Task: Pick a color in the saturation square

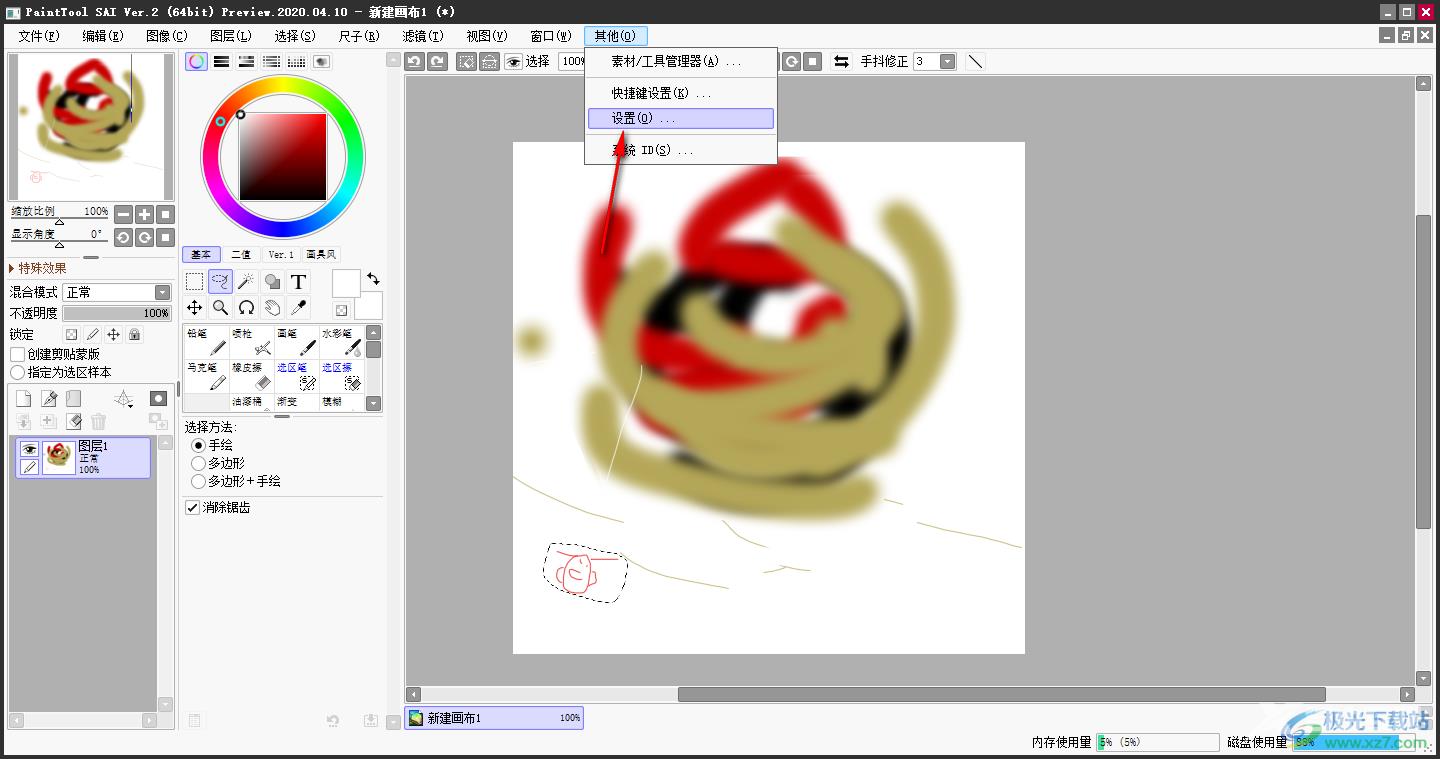Action: [283, 156]
